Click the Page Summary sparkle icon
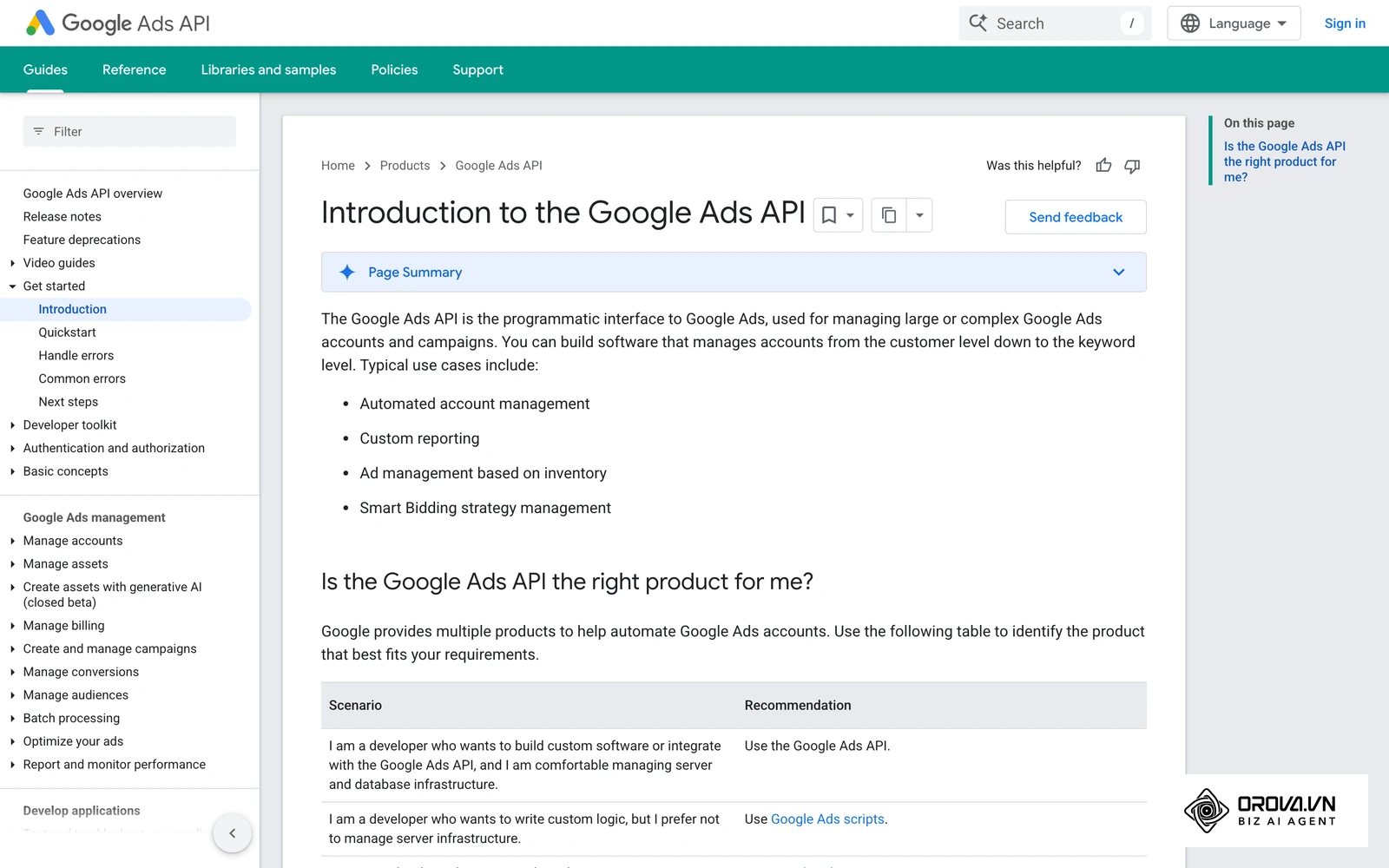Screen dimensions: 1389x868 347,273
